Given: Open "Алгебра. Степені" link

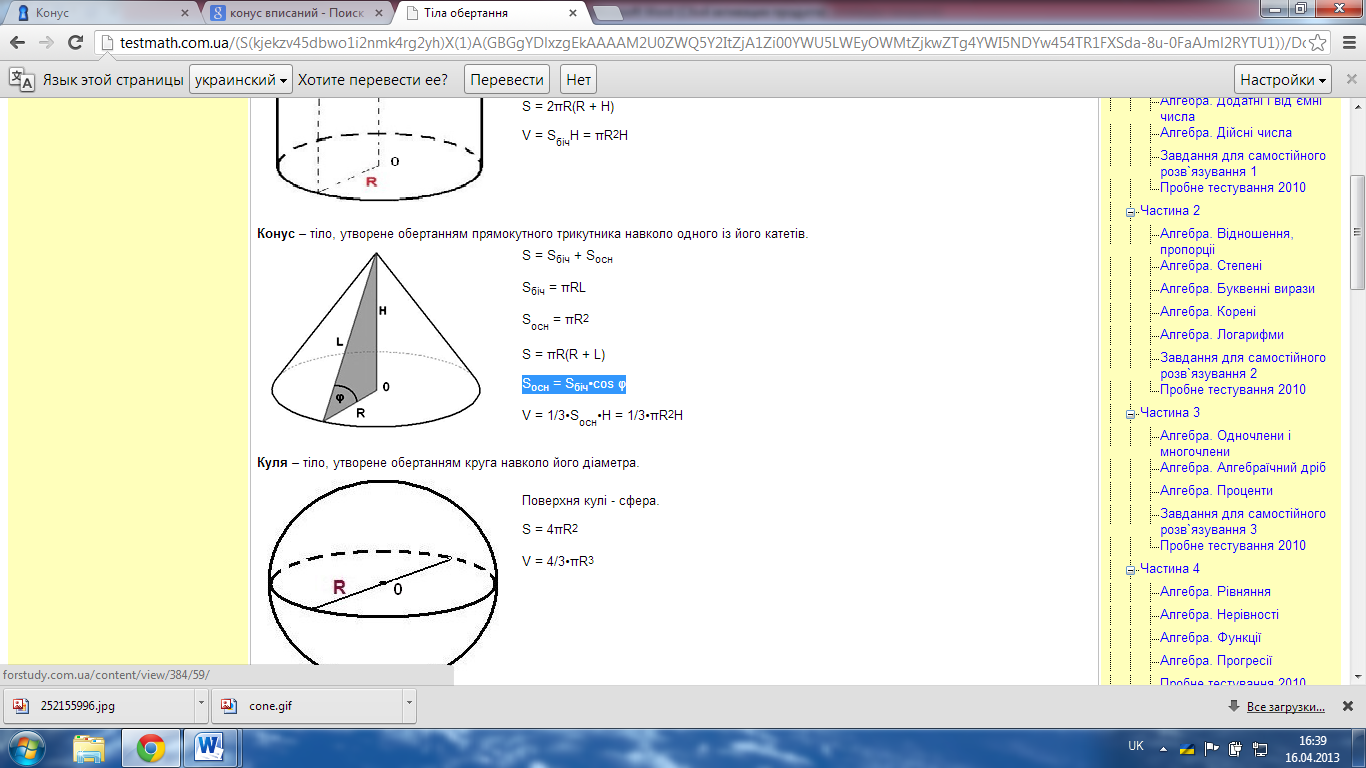Looking at the screenshot, I should (1211, 265).
